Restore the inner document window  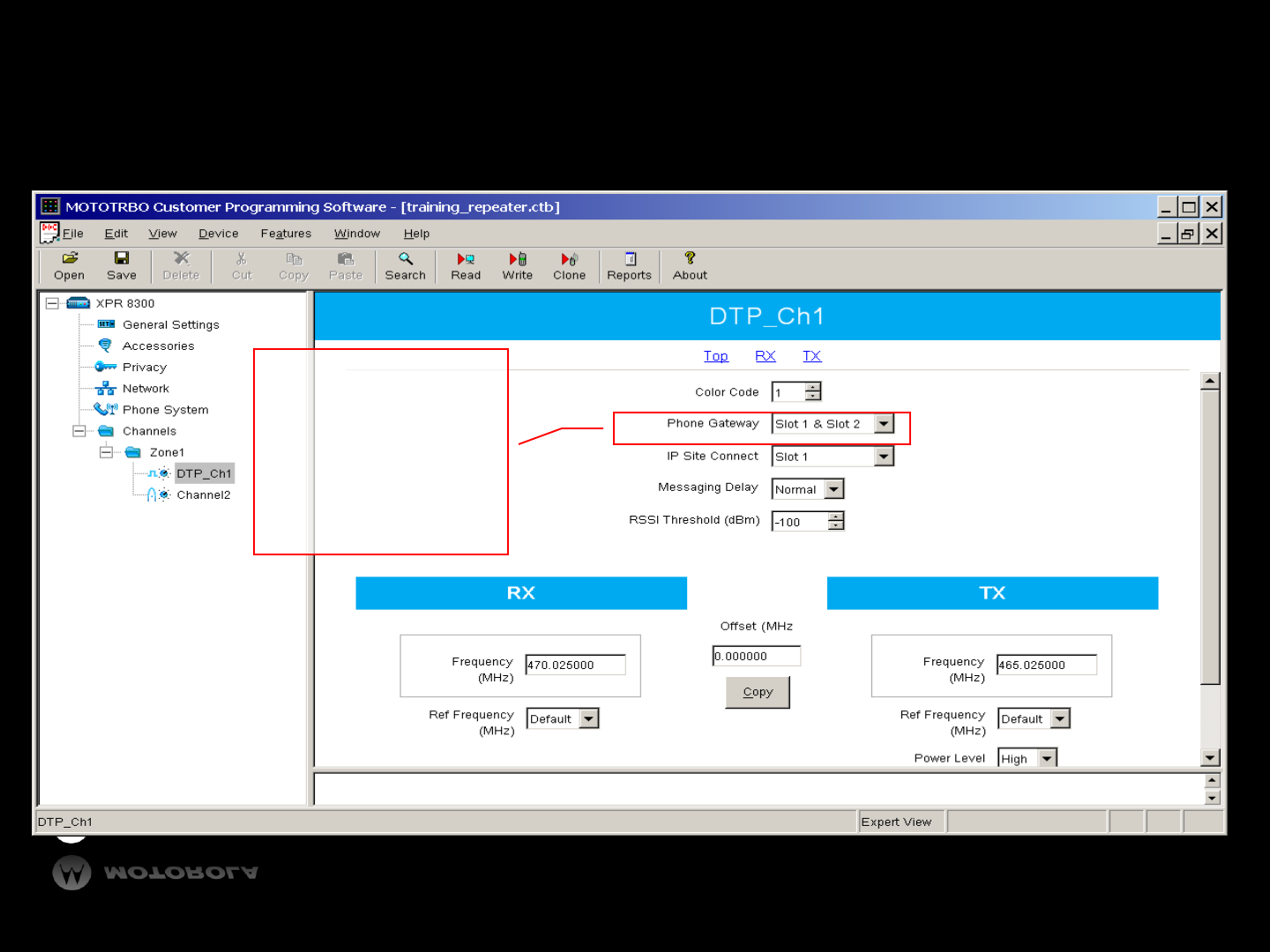tap(1188, 234)
